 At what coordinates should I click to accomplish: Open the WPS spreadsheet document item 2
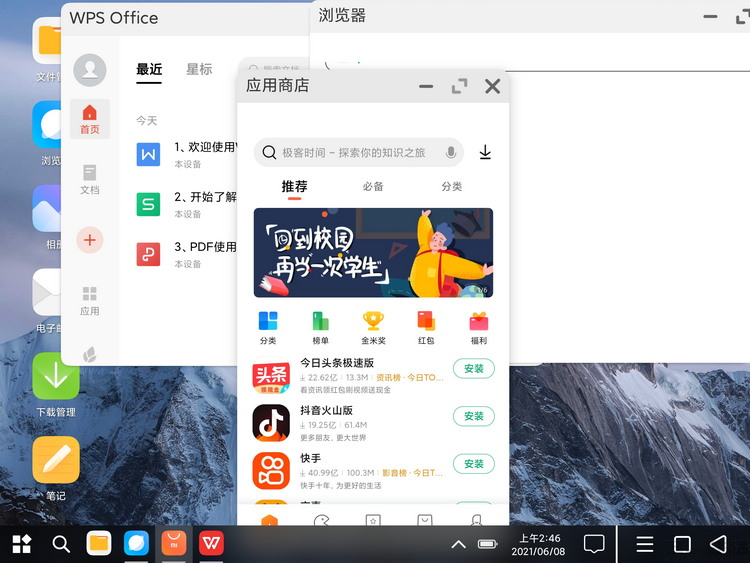(187, 204)
